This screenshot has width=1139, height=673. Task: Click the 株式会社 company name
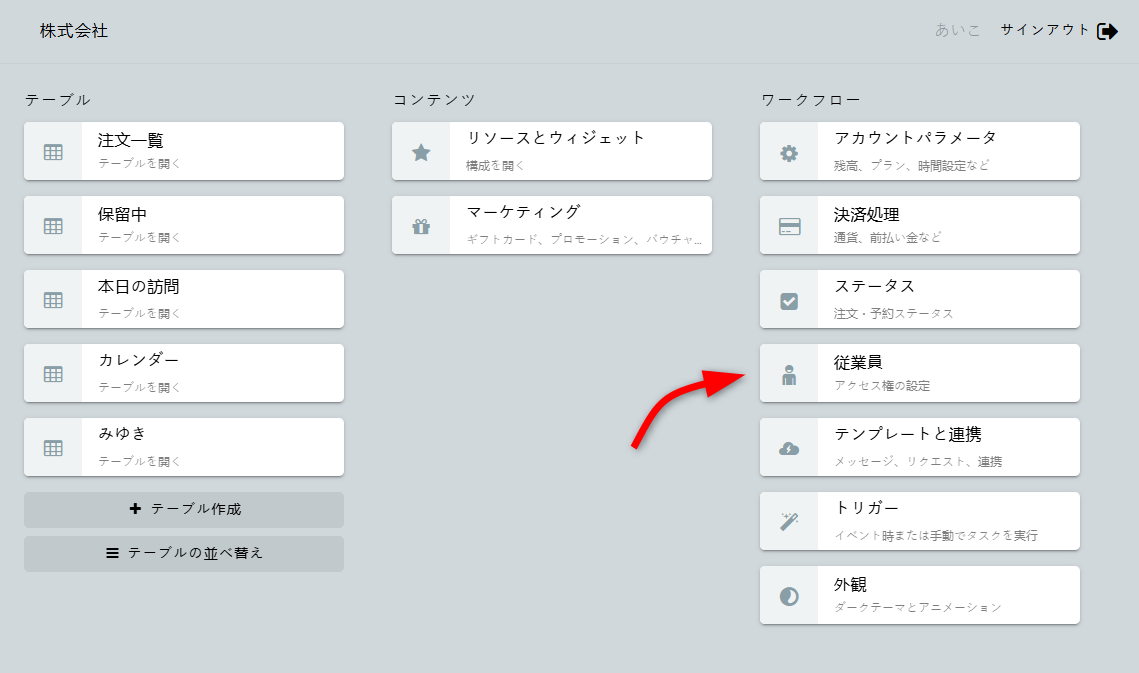pos(74,31)
